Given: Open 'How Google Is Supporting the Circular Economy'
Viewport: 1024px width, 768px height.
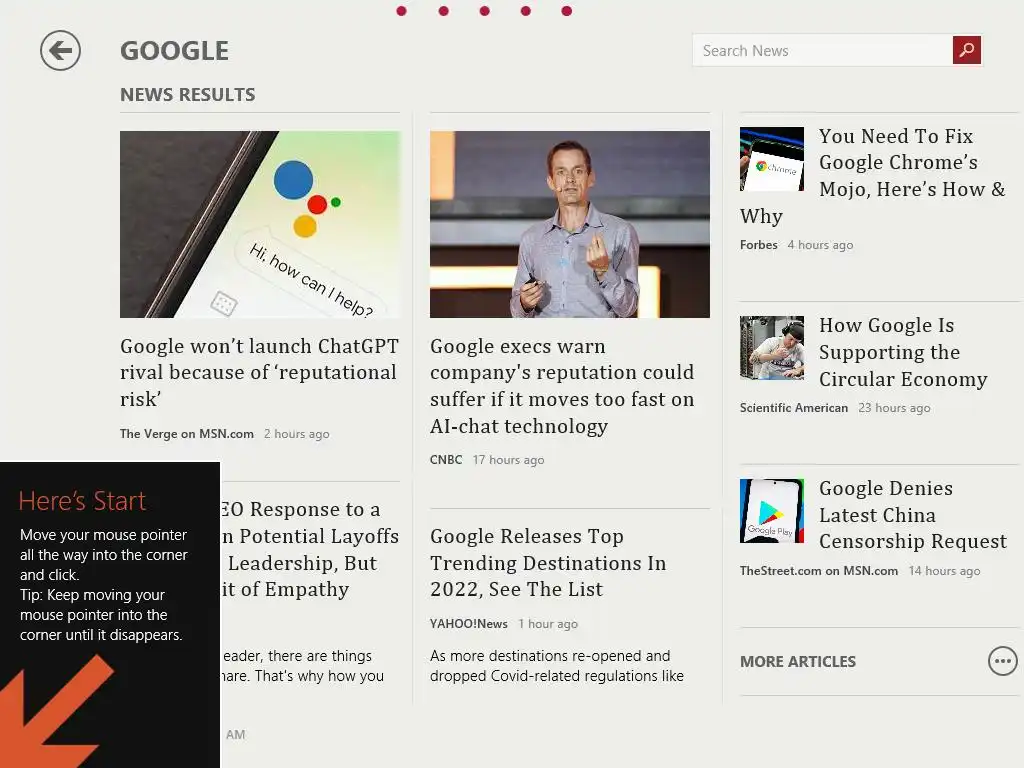Looking at the screenshot, I should tap(903, 352).
